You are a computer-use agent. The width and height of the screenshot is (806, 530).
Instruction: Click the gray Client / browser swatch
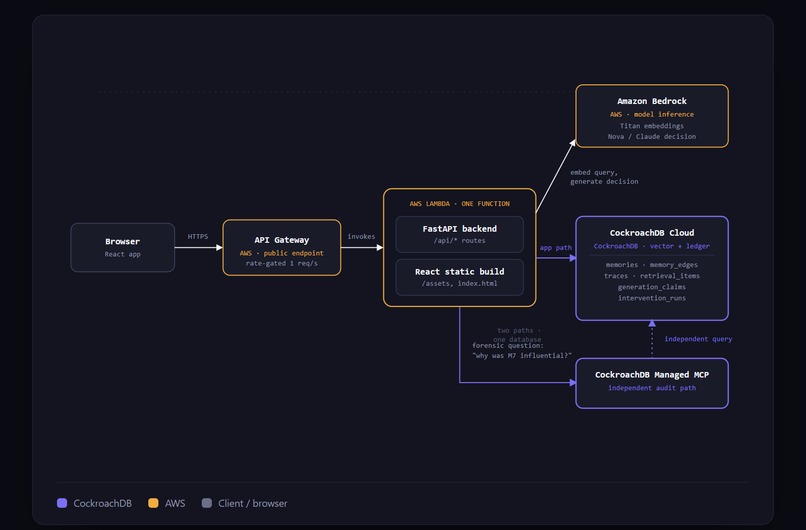click(207, 503)
